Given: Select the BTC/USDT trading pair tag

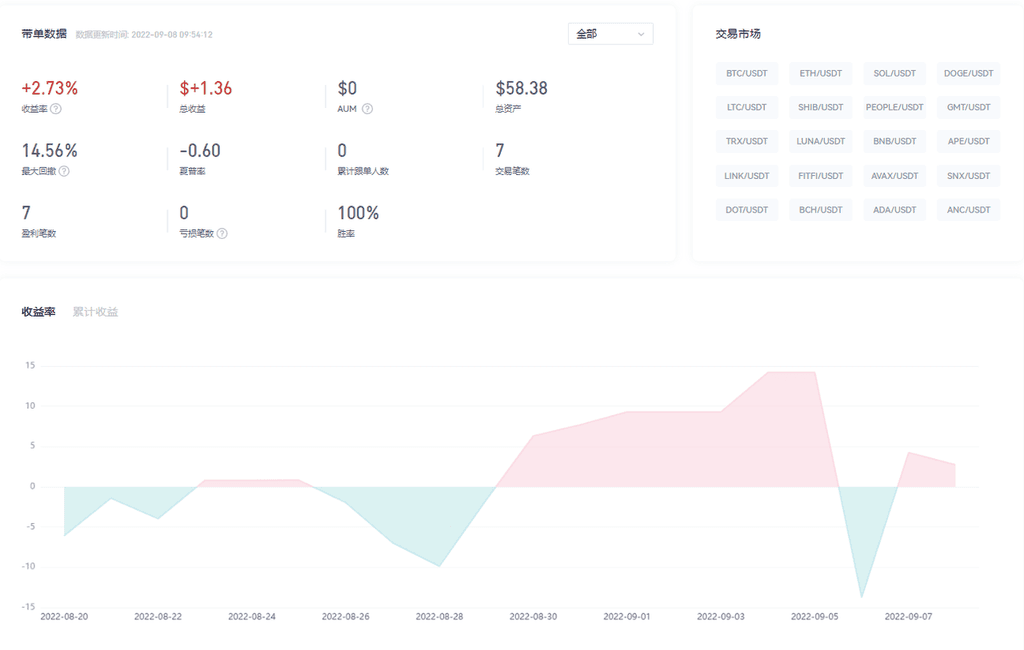Looking at the screenshot, I should [746, 73].
